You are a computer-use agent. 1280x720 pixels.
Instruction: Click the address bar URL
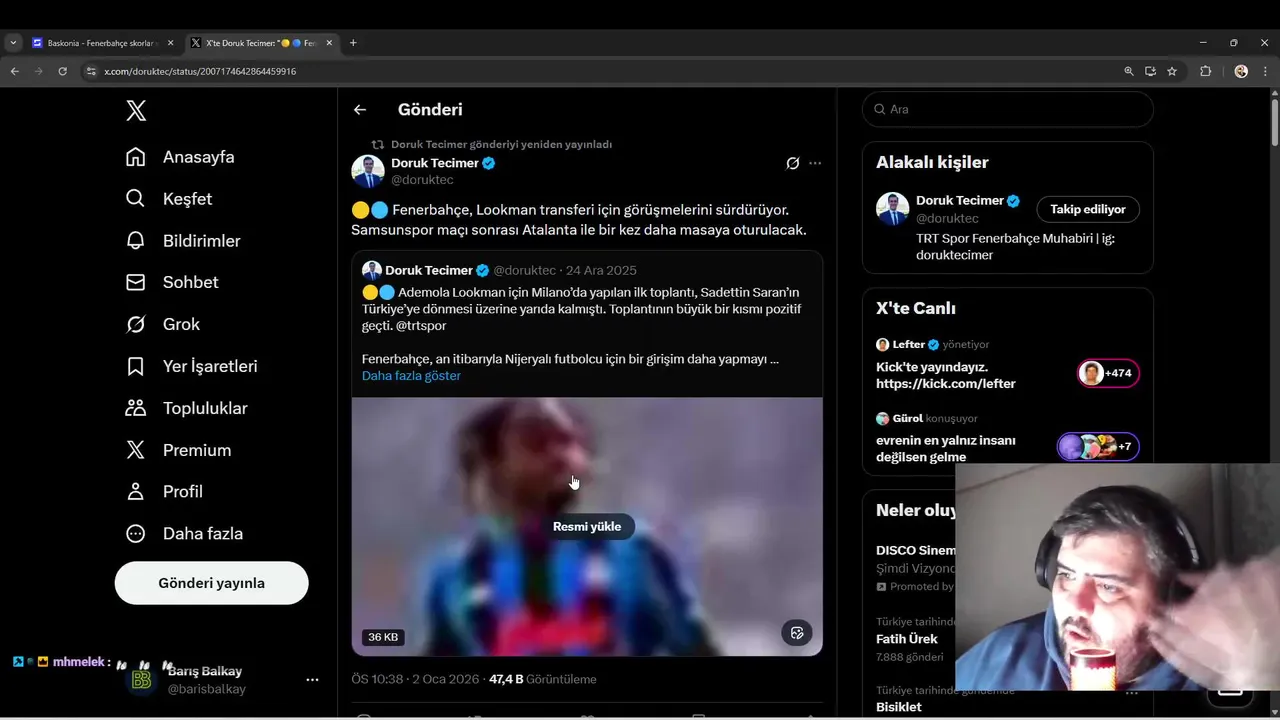tap(200, 71)
